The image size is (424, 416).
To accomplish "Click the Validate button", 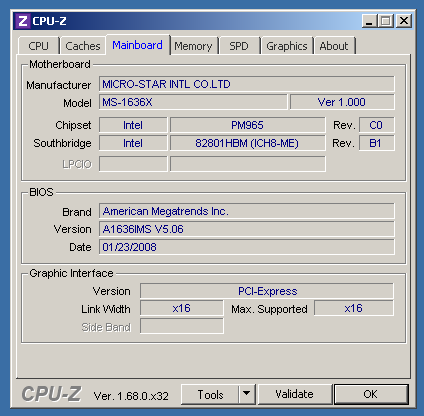I will click(x=294, y=394).
